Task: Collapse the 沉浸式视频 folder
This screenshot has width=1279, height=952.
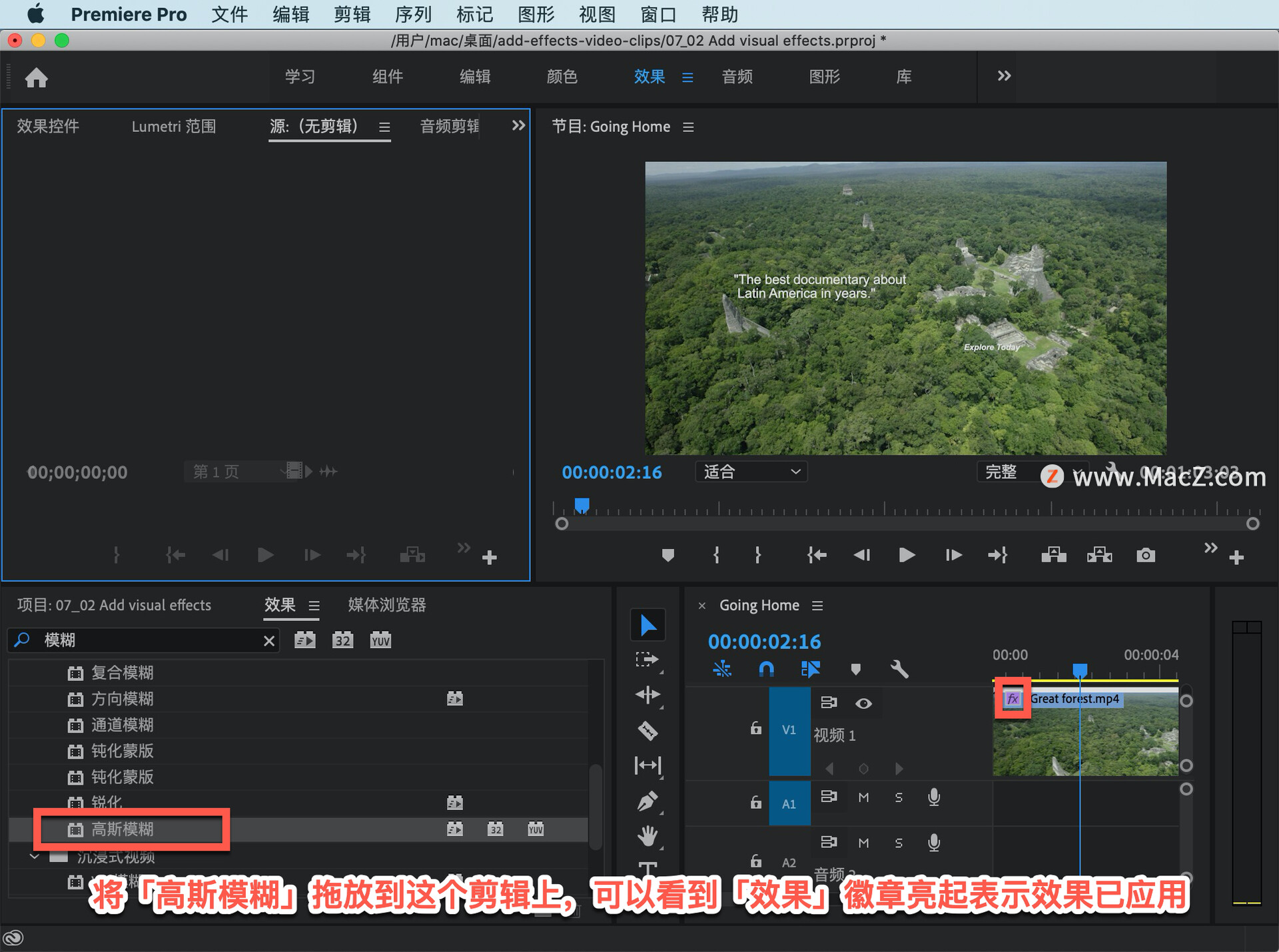Action: pyautogui.click(x=35, y=857)
